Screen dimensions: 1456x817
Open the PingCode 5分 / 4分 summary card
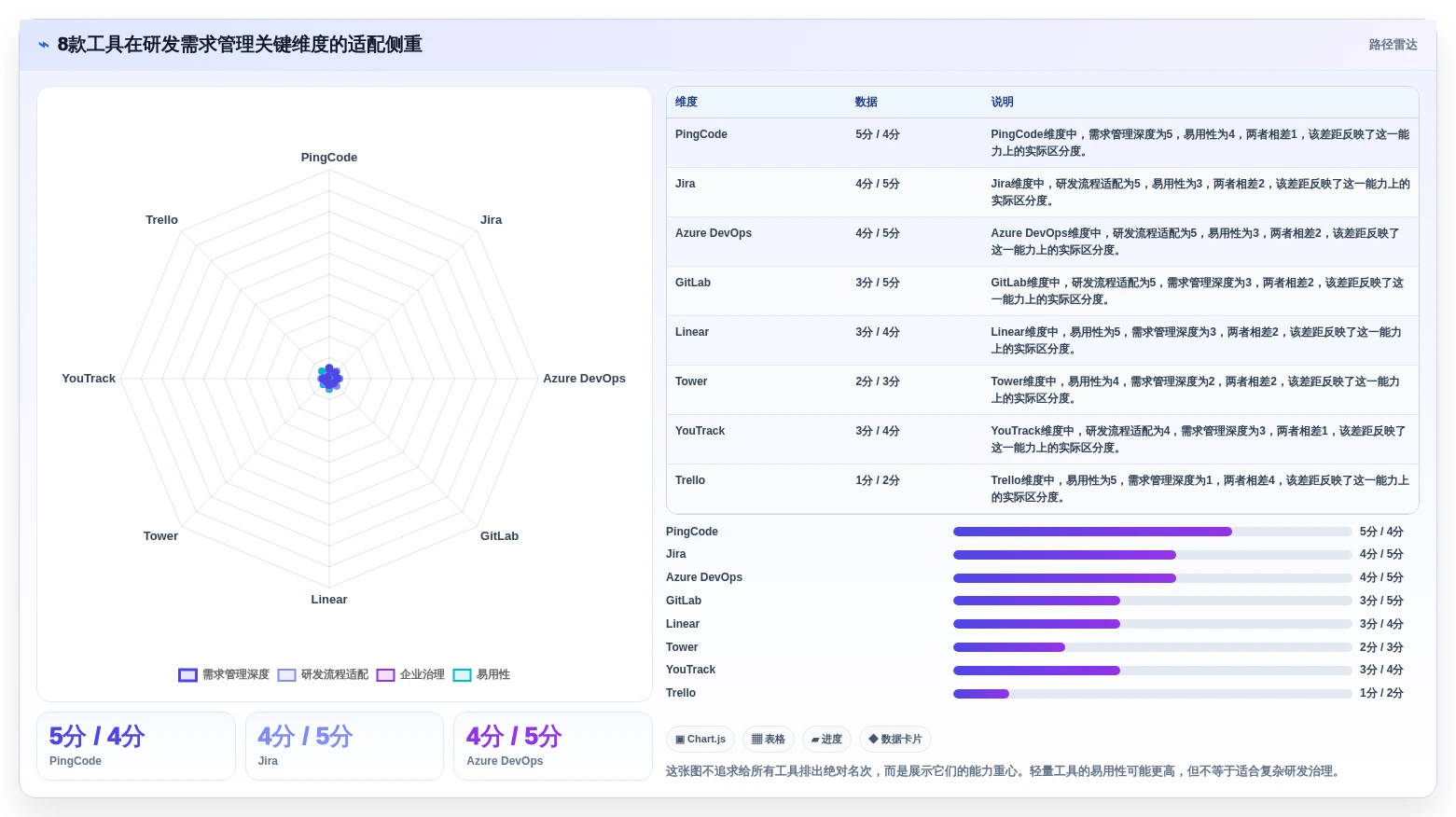click(136, 746)
